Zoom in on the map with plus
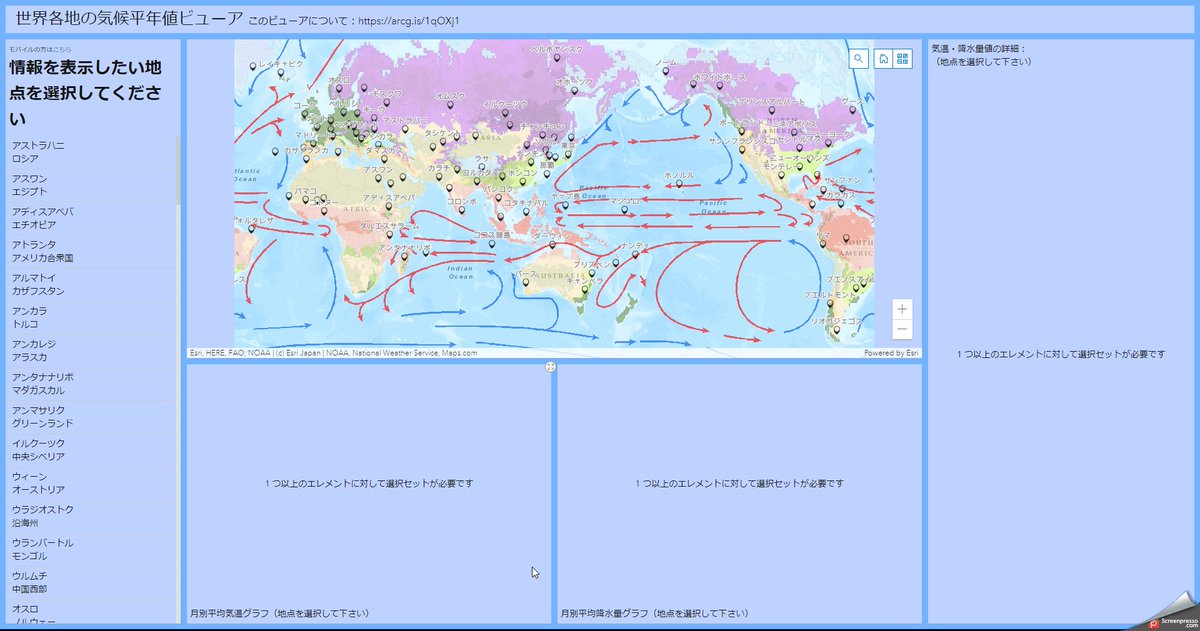The width and height of the screenshot is (1200, 631). click(902, 309)
